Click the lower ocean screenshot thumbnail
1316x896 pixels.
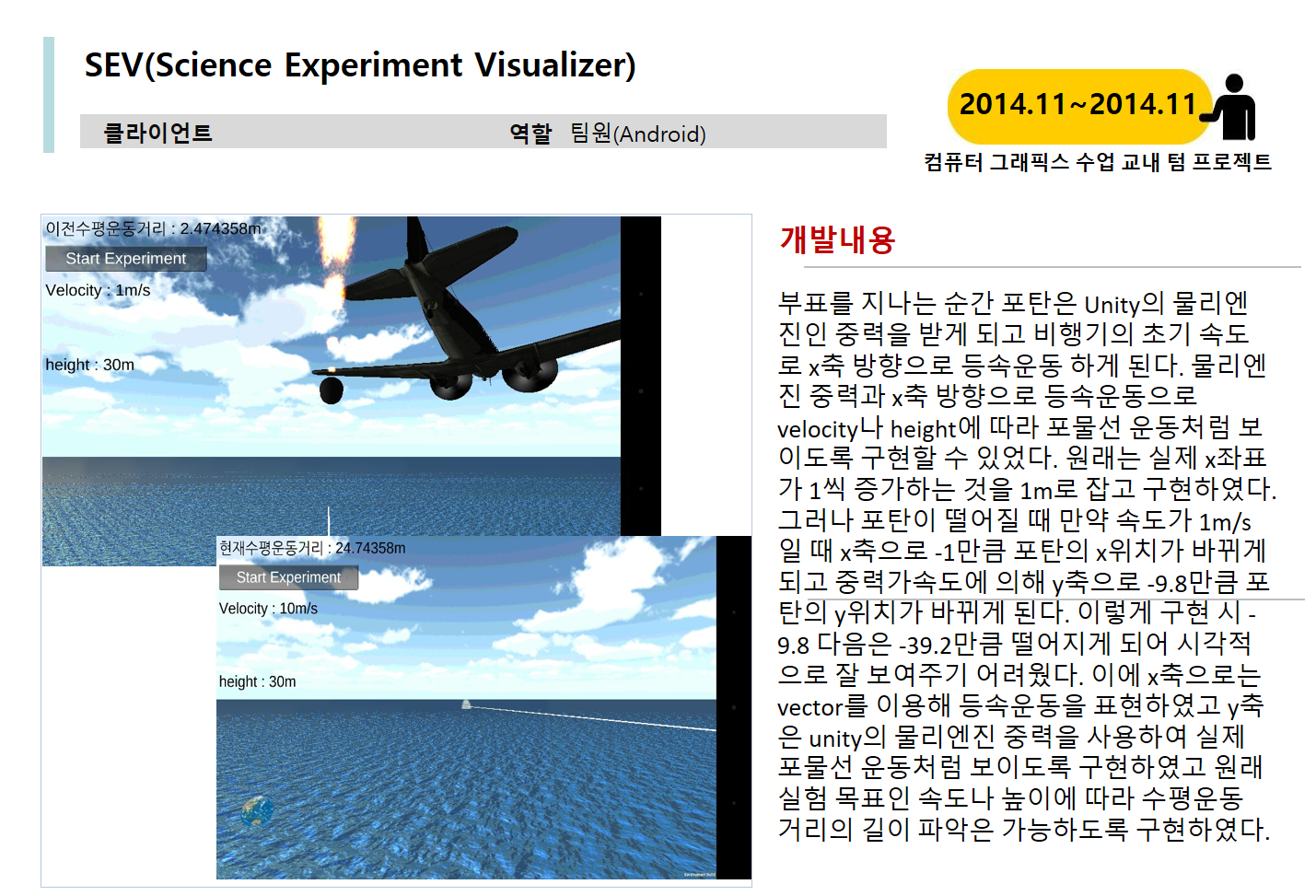click(x=483, y=707)
